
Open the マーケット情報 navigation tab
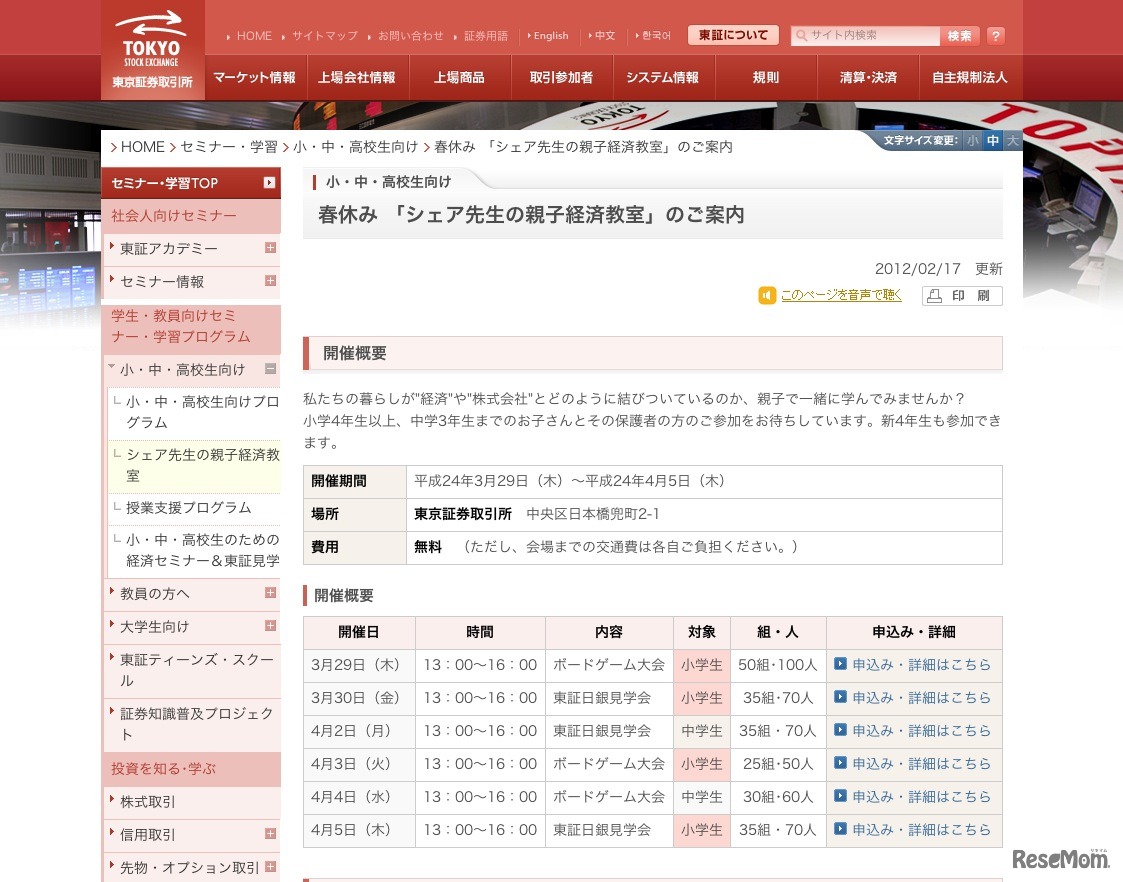point(251,77)
